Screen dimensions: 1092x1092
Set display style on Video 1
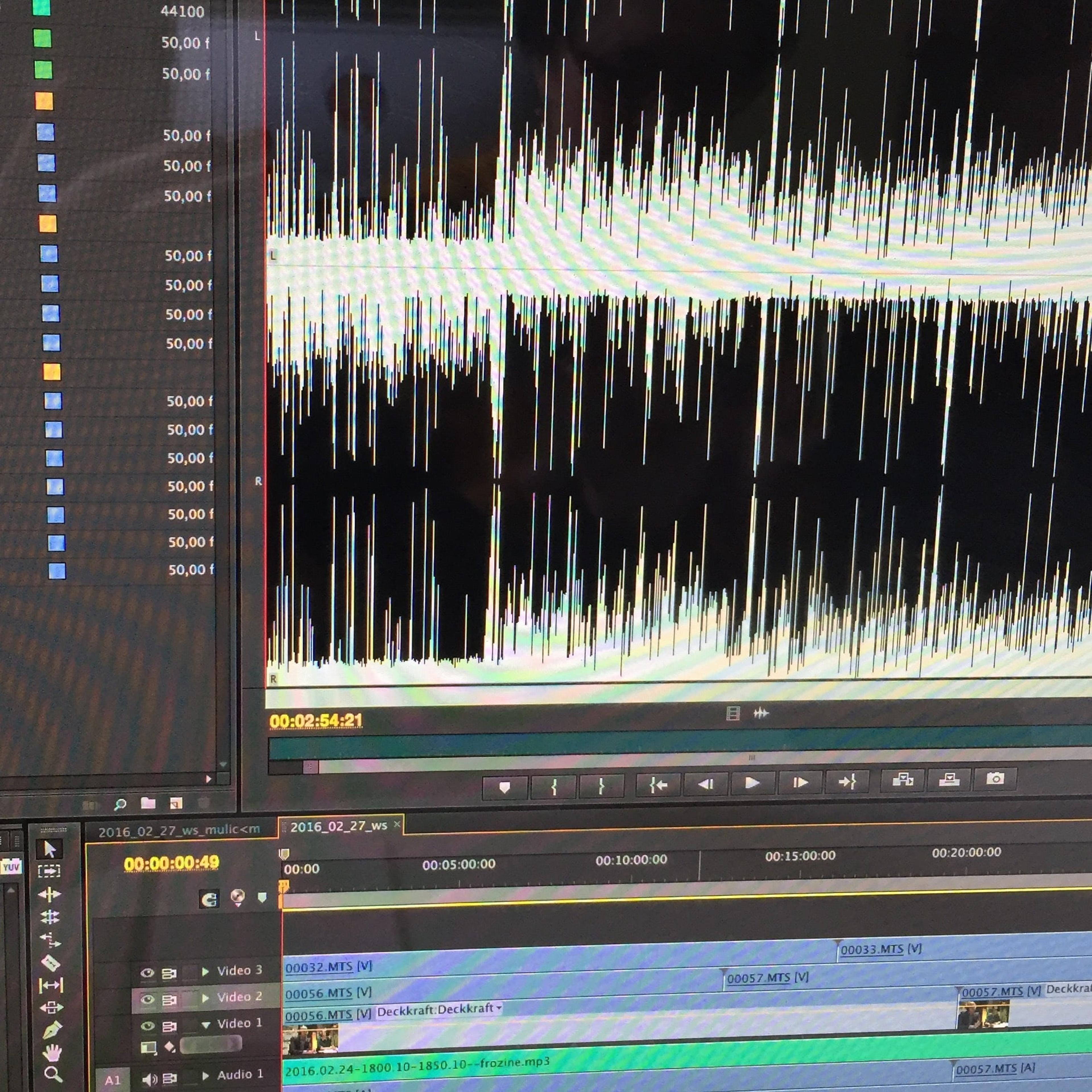[x=149, y=1047]
